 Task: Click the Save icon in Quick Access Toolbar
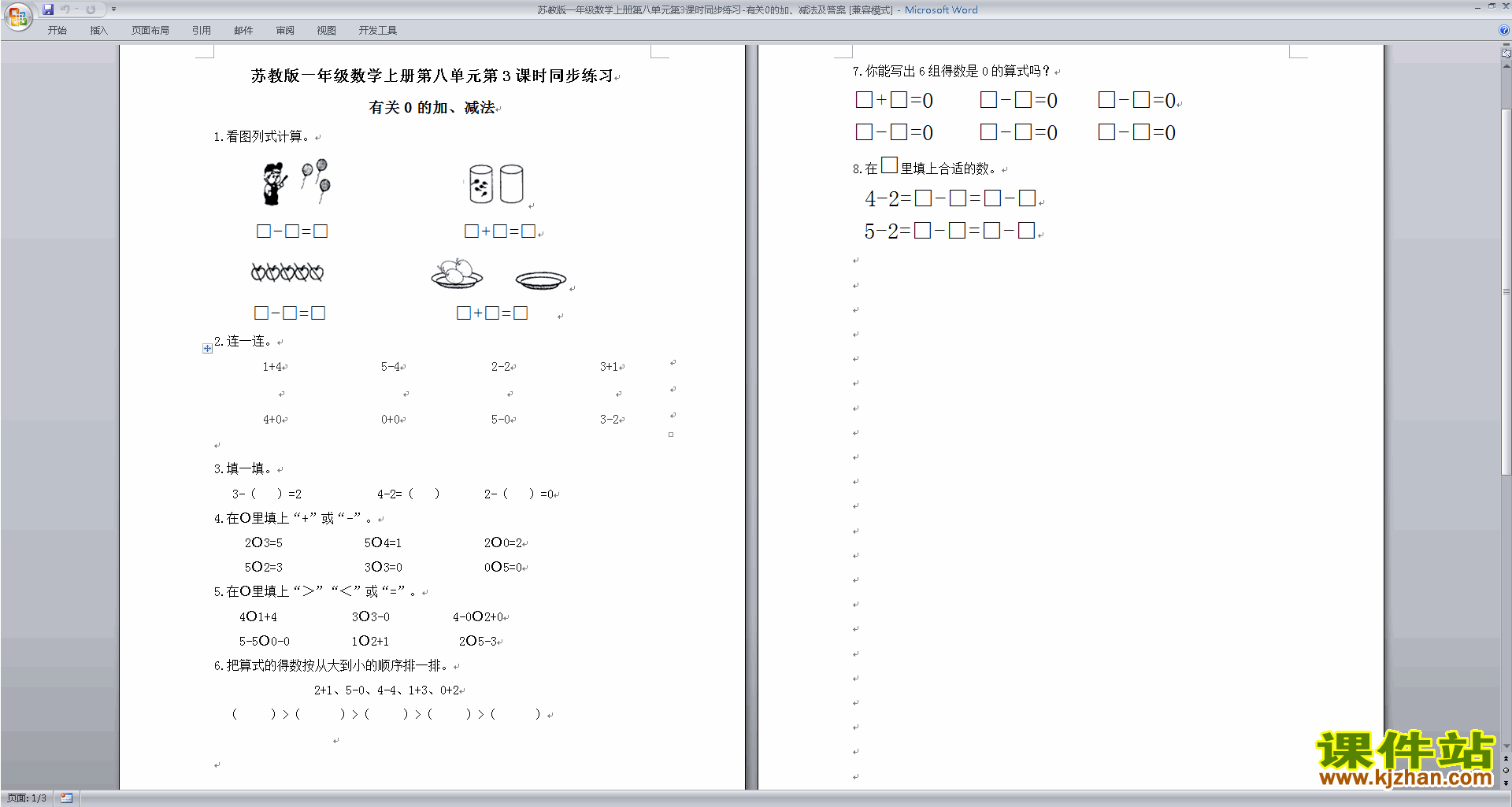48,9
